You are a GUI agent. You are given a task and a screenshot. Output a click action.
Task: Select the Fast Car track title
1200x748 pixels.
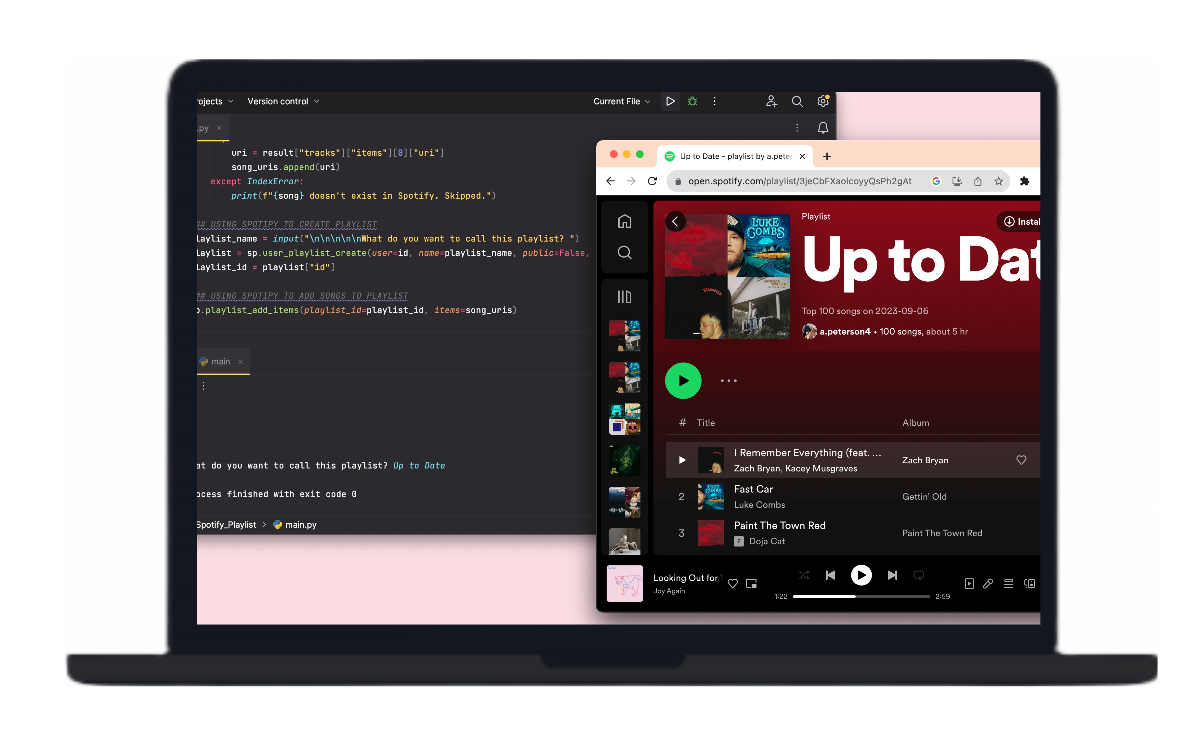[753, 489]
